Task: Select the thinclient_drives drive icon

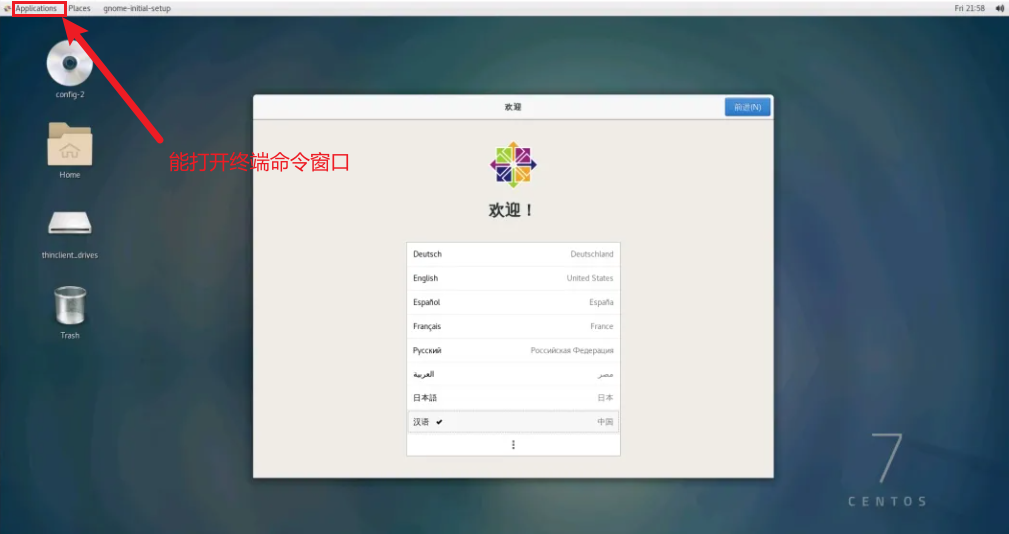Action: pos(69,223)
